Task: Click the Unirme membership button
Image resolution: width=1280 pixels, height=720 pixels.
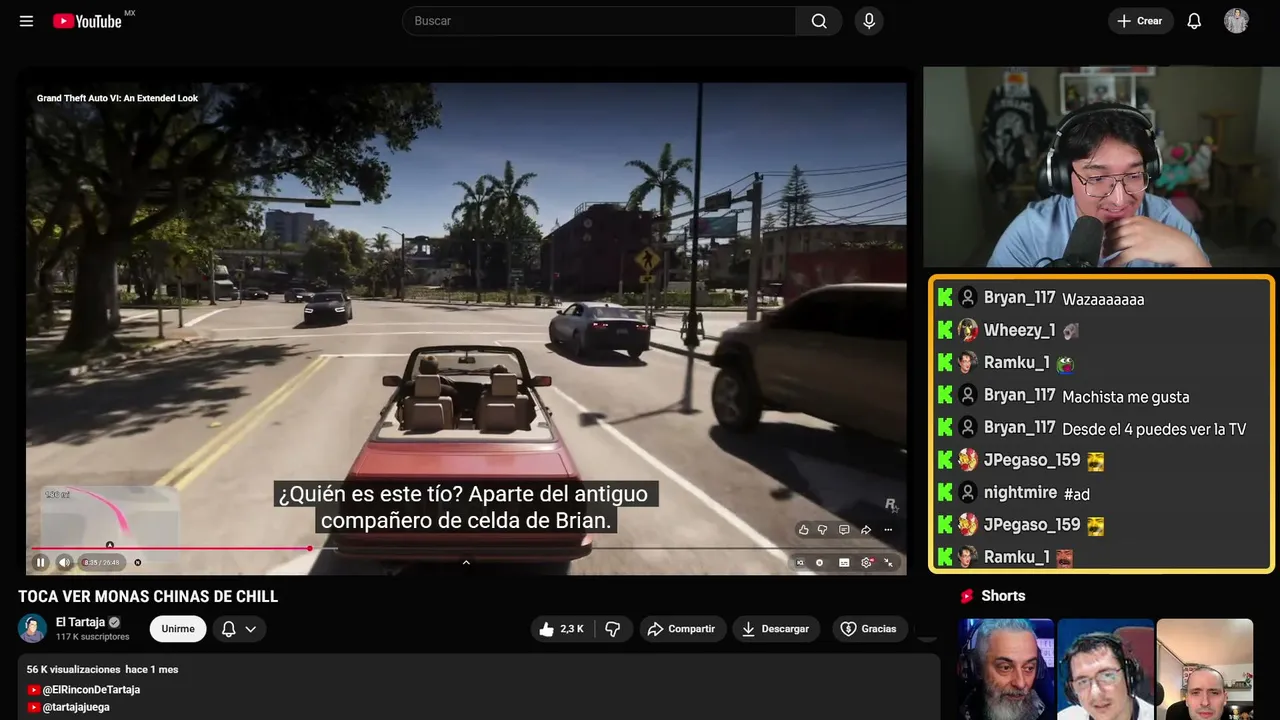Action: (x=178, y=629)
